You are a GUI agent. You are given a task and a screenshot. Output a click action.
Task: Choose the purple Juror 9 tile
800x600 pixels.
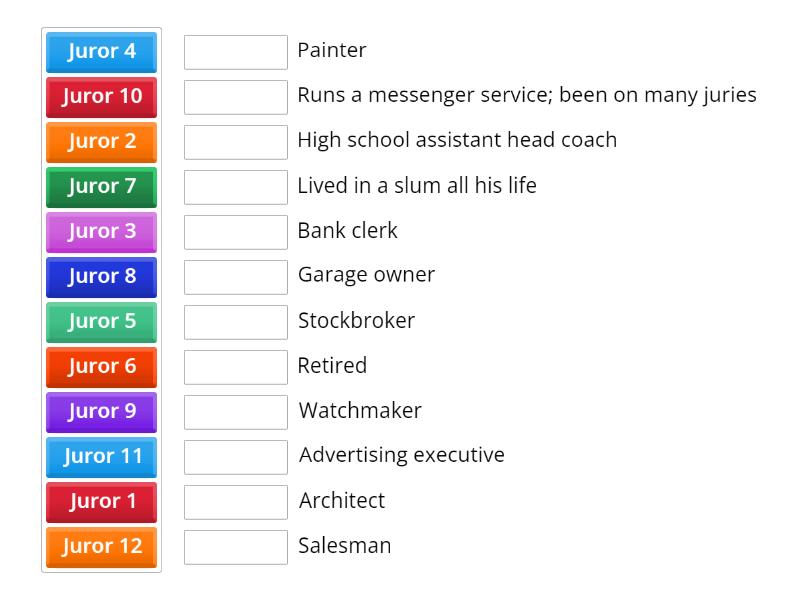(100, 412)
